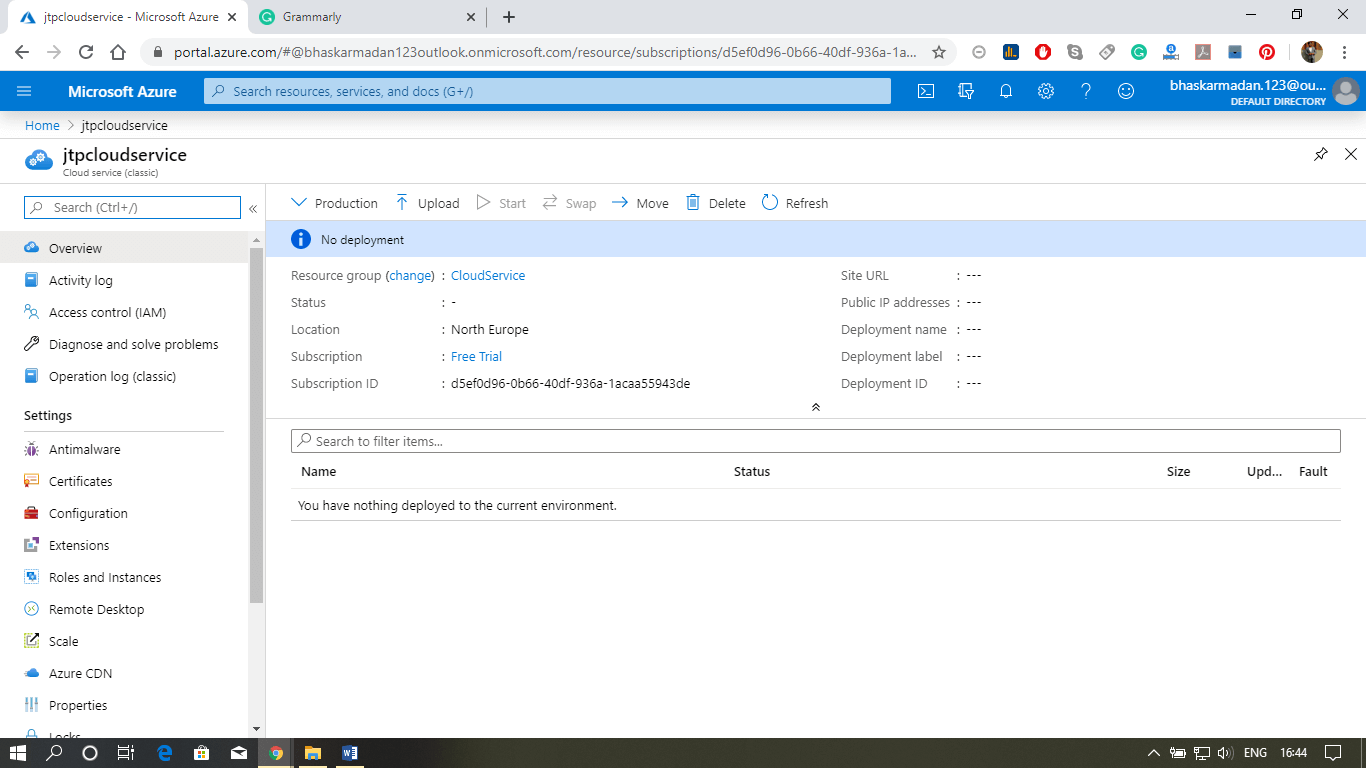The width and height of the screenshot is (1366, 768).
Task: Open the Production slot dropdown
Action: click(334, 203)
